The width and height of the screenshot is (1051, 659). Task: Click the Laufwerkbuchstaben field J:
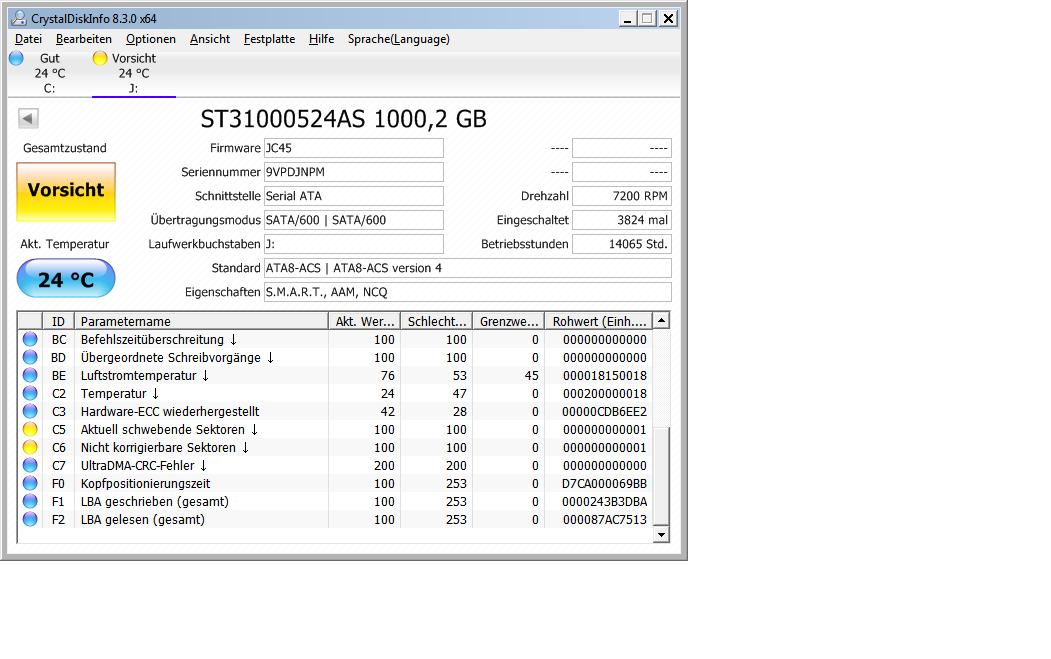354,244
